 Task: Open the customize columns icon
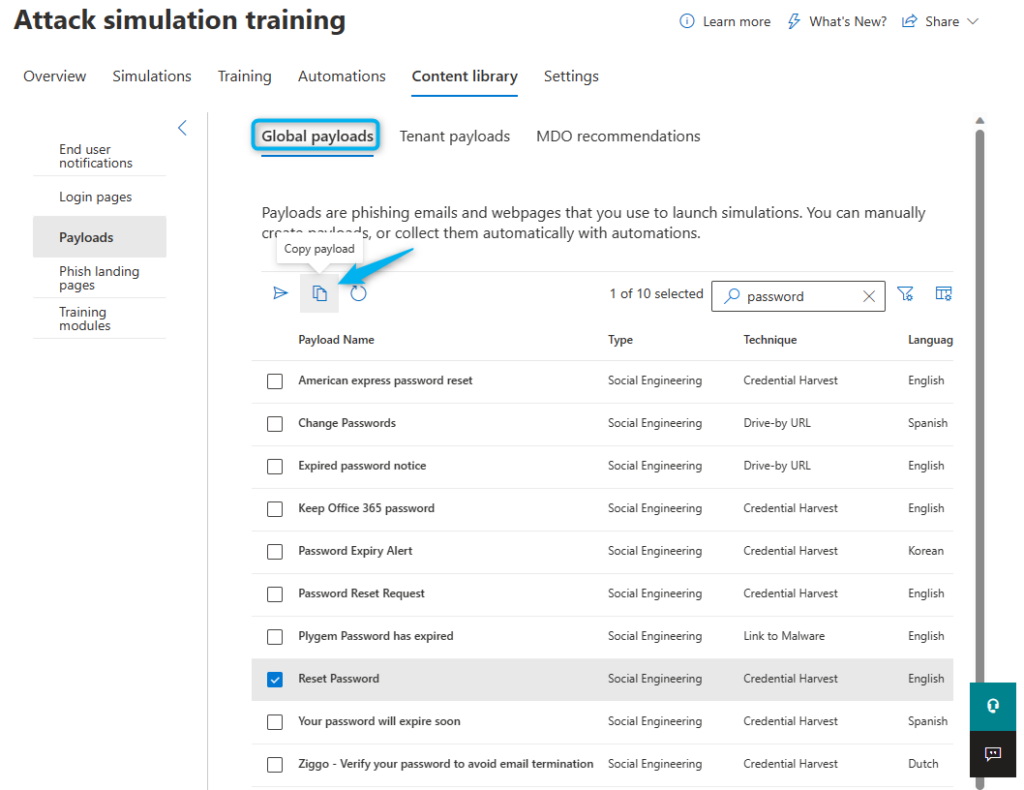click(x=943, y=294)
